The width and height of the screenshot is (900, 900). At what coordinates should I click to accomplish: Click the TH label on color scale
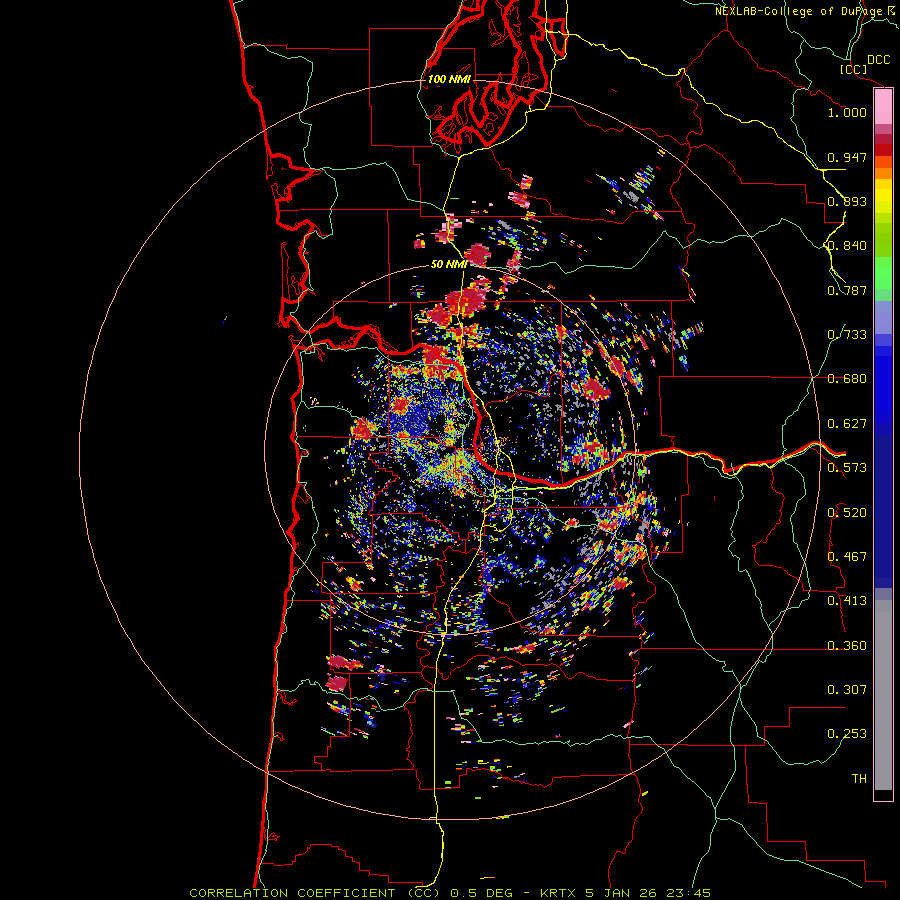point(859,779)
